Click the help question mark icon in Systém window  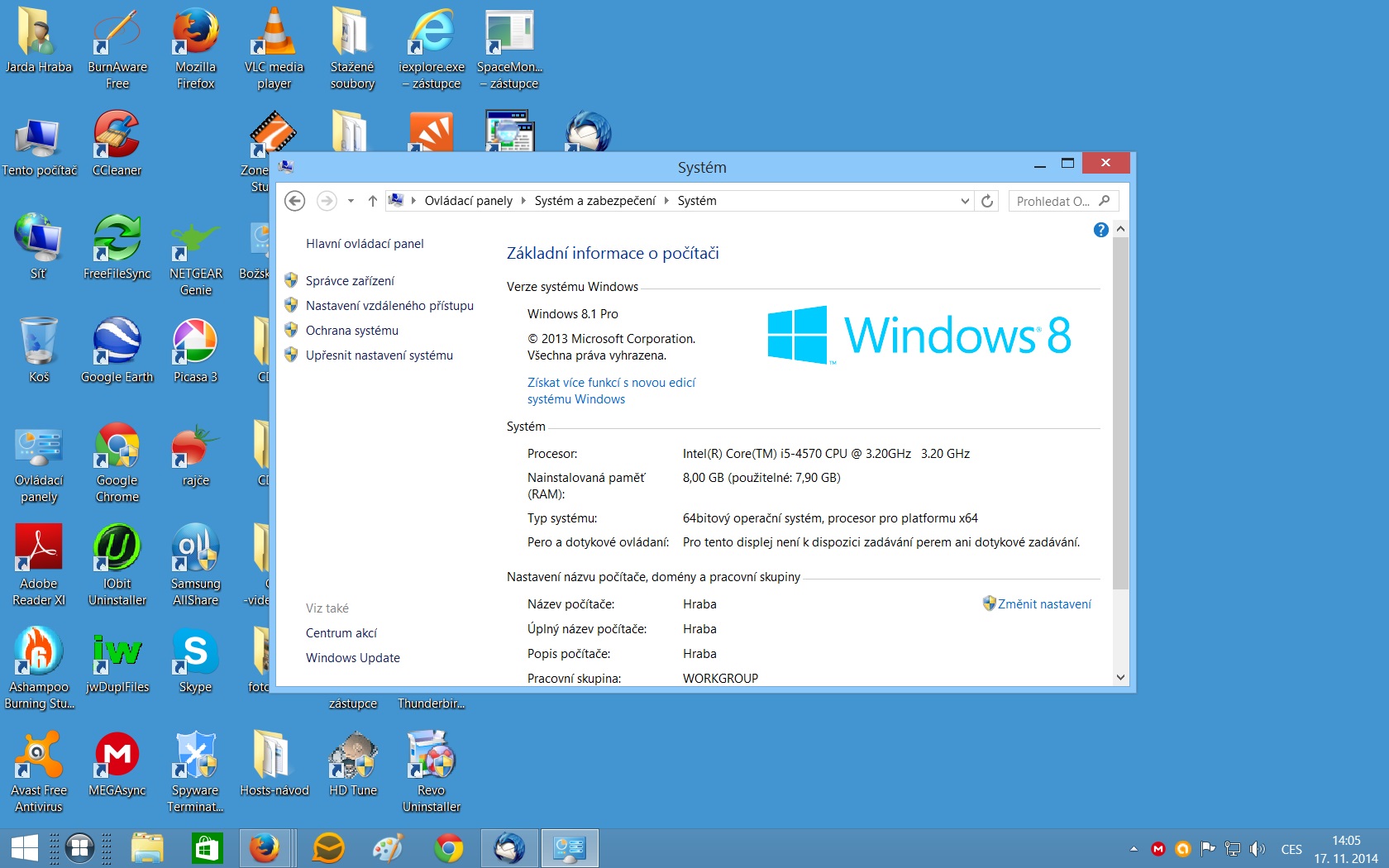point(1100,230)
